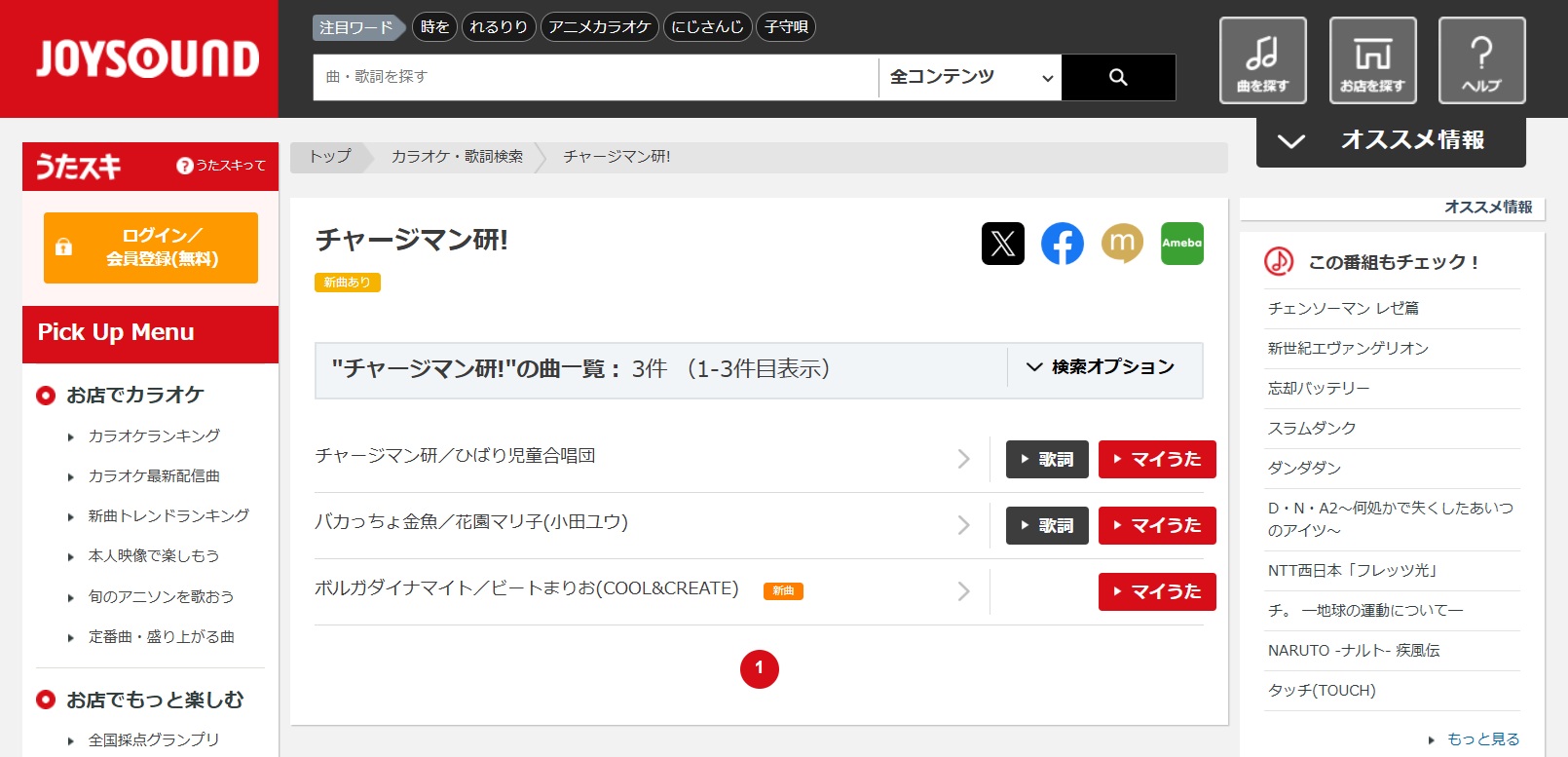The width and height of the screenshot is (1568, 757).
Task: Share the page on Facebook
Action: tap(1062, 244)
